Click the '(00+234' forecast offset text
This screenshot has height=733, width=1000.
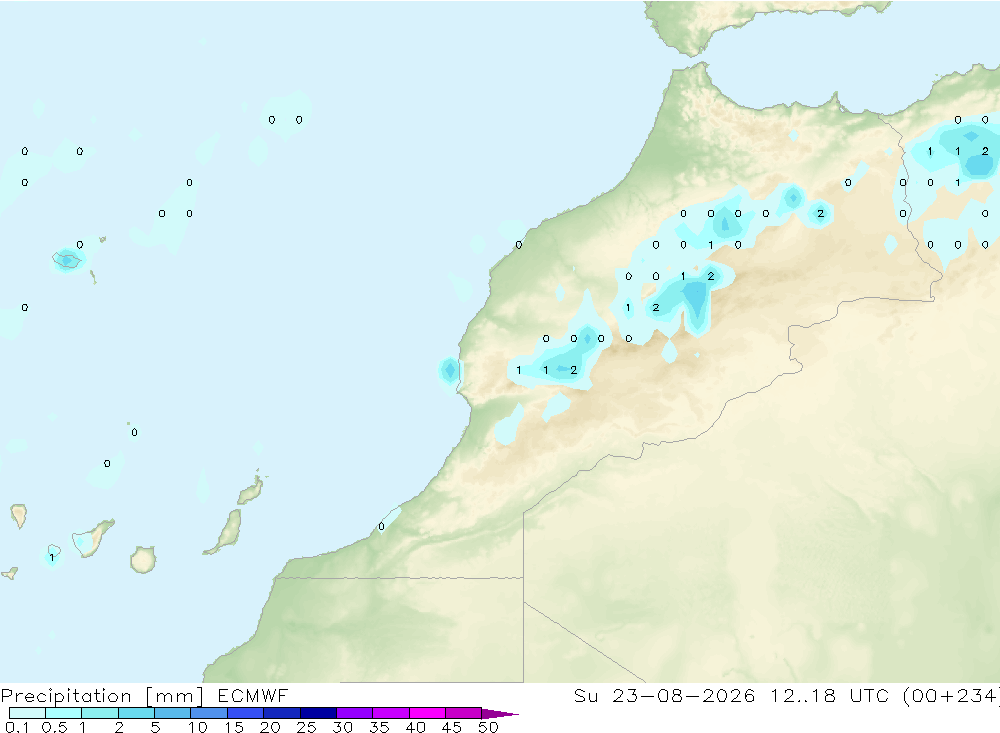[951, 696]
